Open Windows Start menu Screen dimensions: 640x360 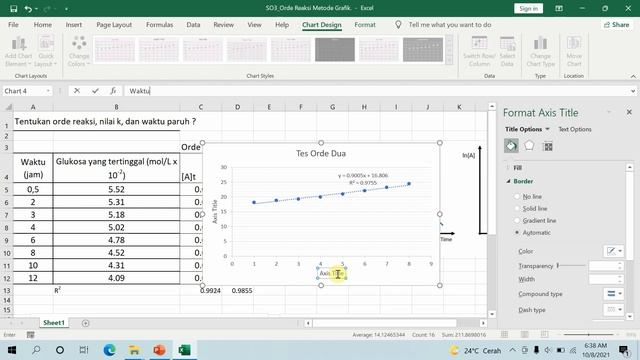12,350
